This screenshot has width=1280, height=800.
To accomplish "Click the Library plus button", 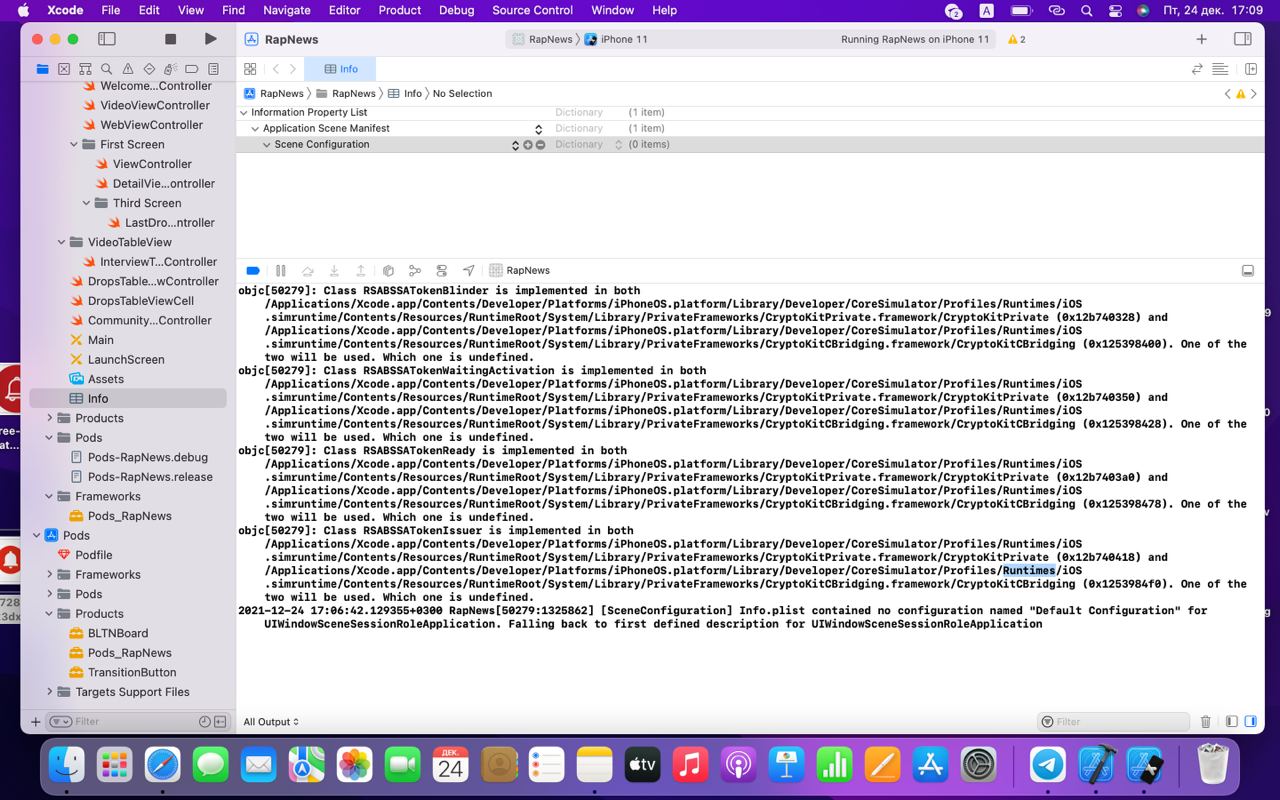I will click(x=1201, y=39).
